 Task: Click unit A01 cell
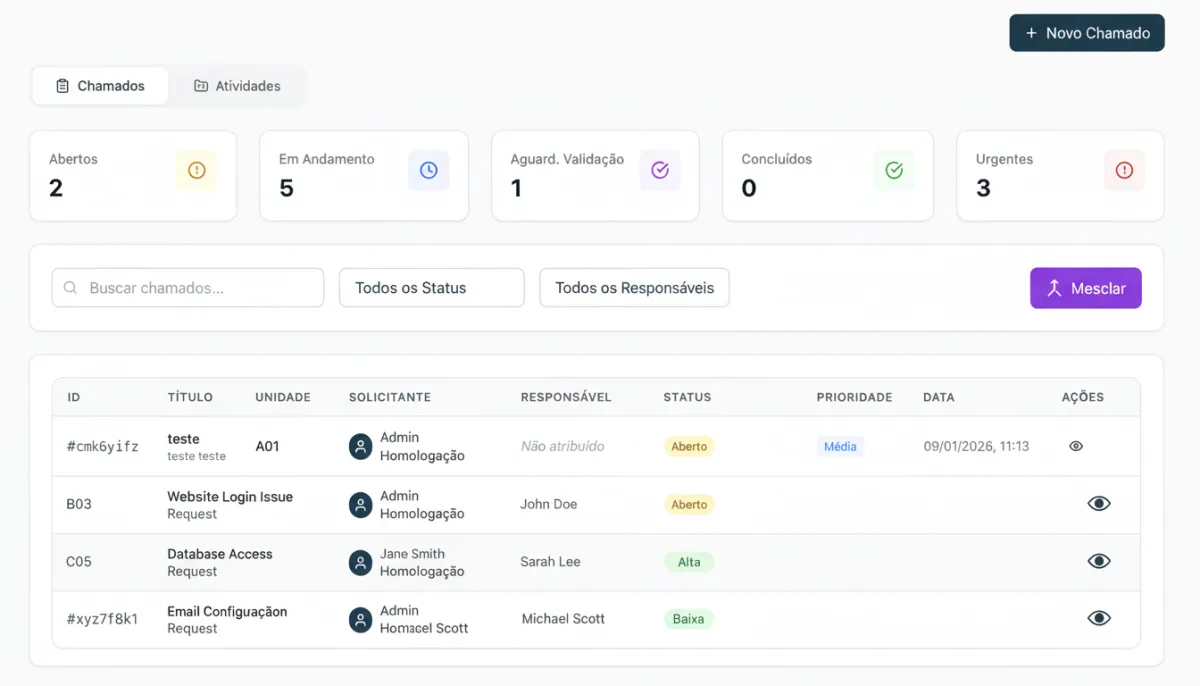point(267,446)
